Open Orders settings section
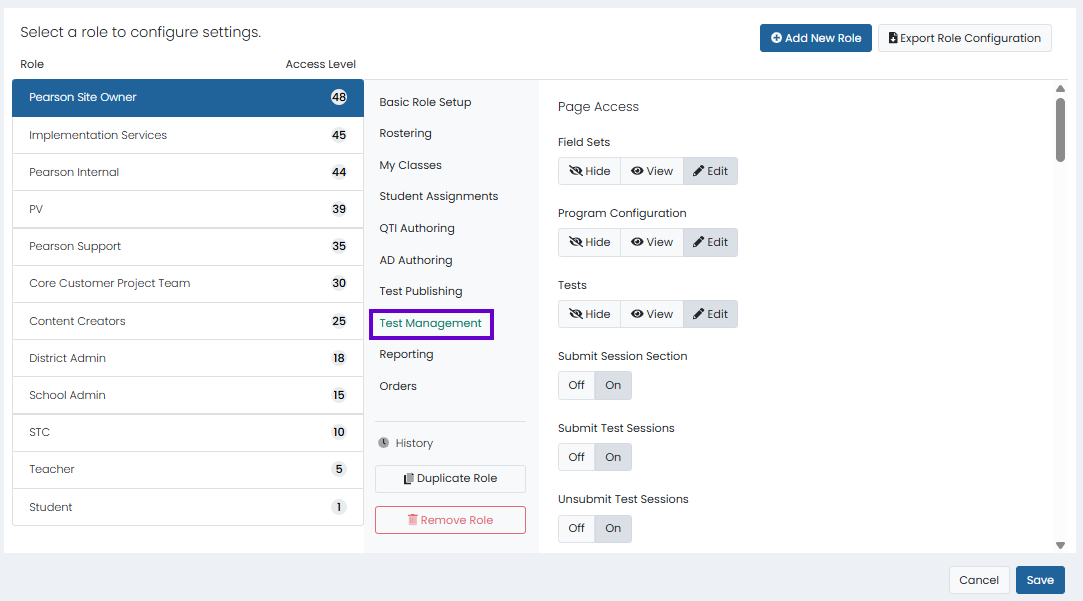Viewport: 1083px width, 601px height. (x=398, y=386)
